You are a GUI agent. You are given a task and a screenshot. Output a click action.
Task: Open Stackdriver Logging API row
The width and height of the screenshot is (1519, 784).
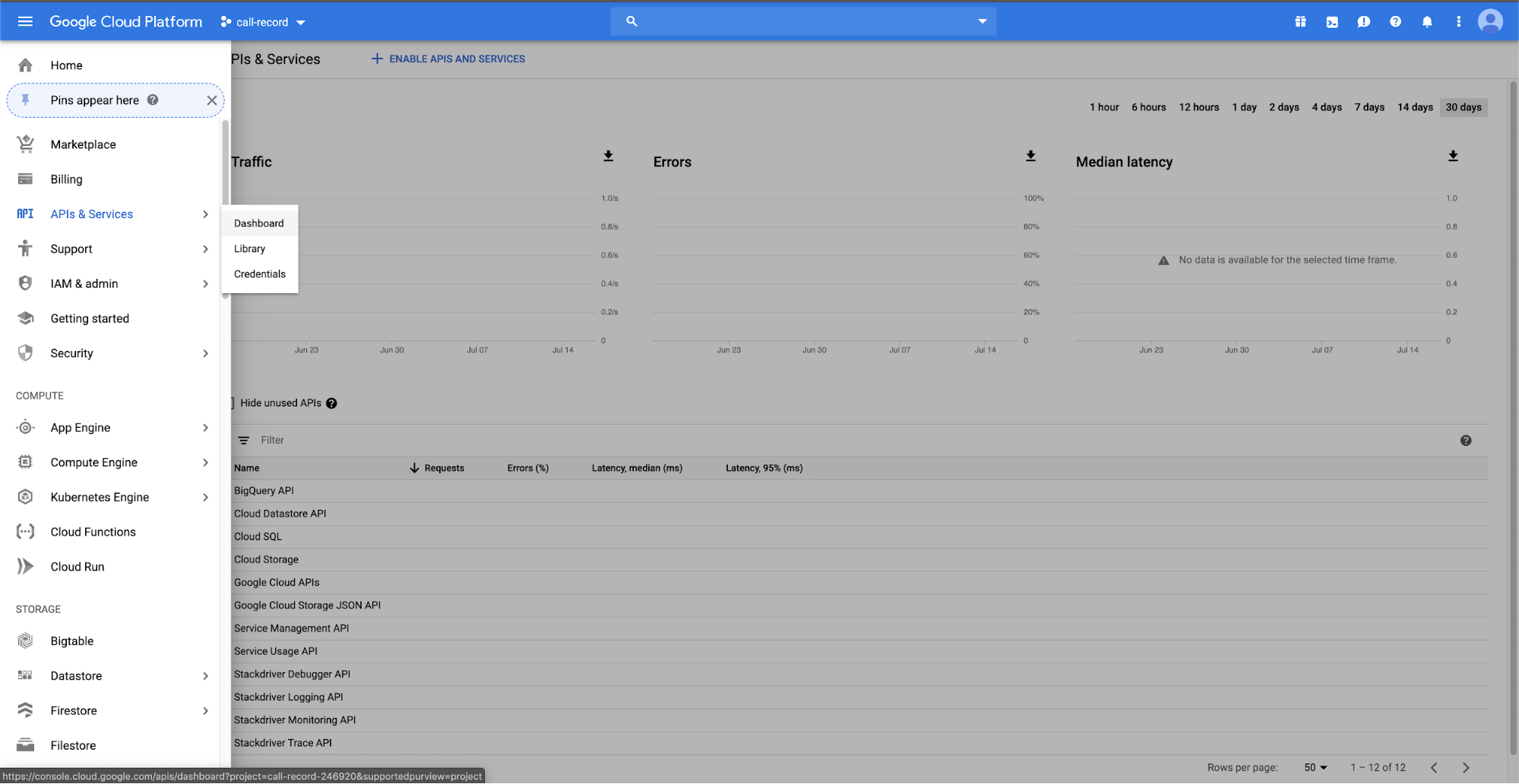point(859,697)
